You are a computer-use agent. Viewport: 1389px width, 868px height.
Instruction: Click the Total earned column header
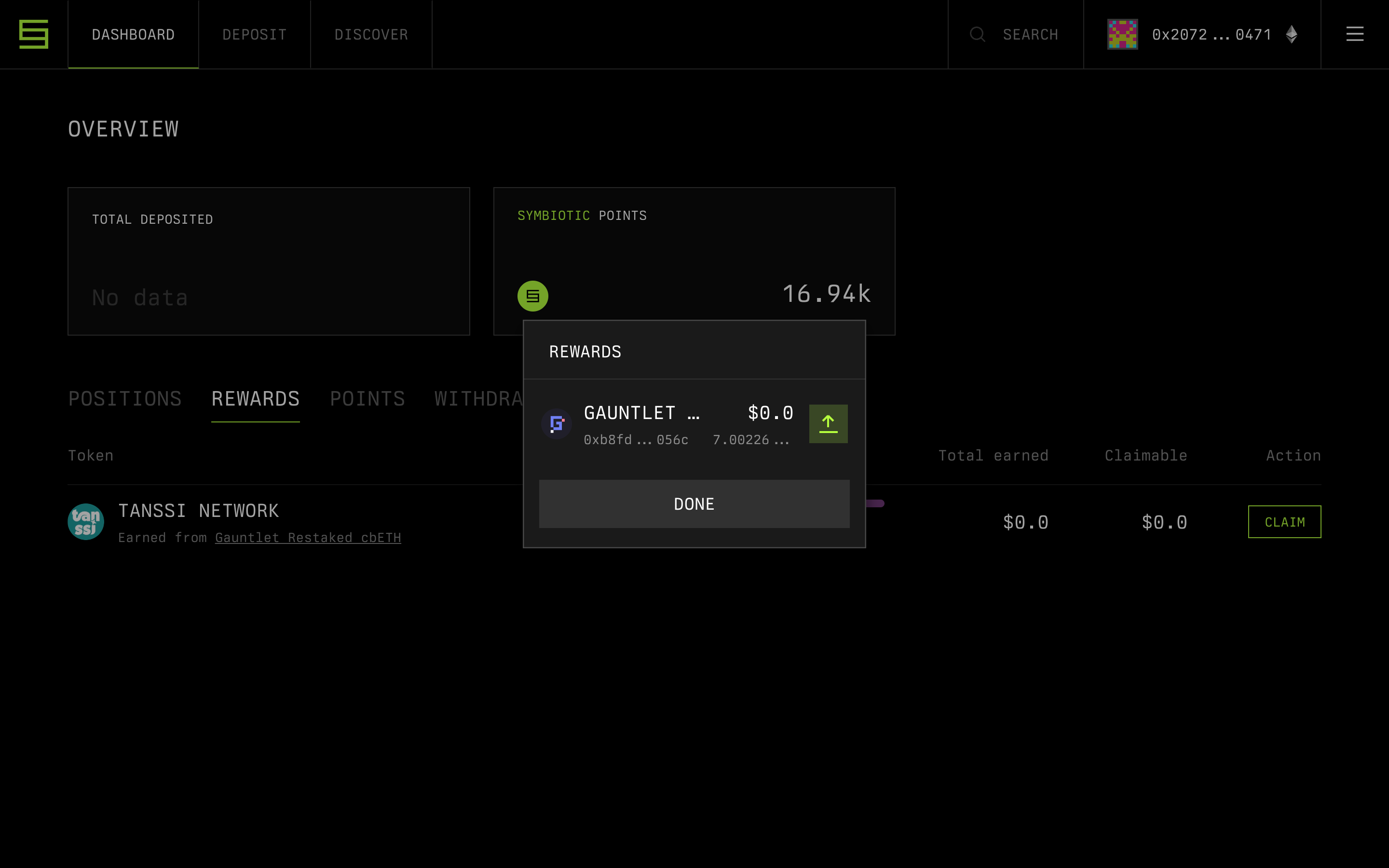tap(993, 456)
